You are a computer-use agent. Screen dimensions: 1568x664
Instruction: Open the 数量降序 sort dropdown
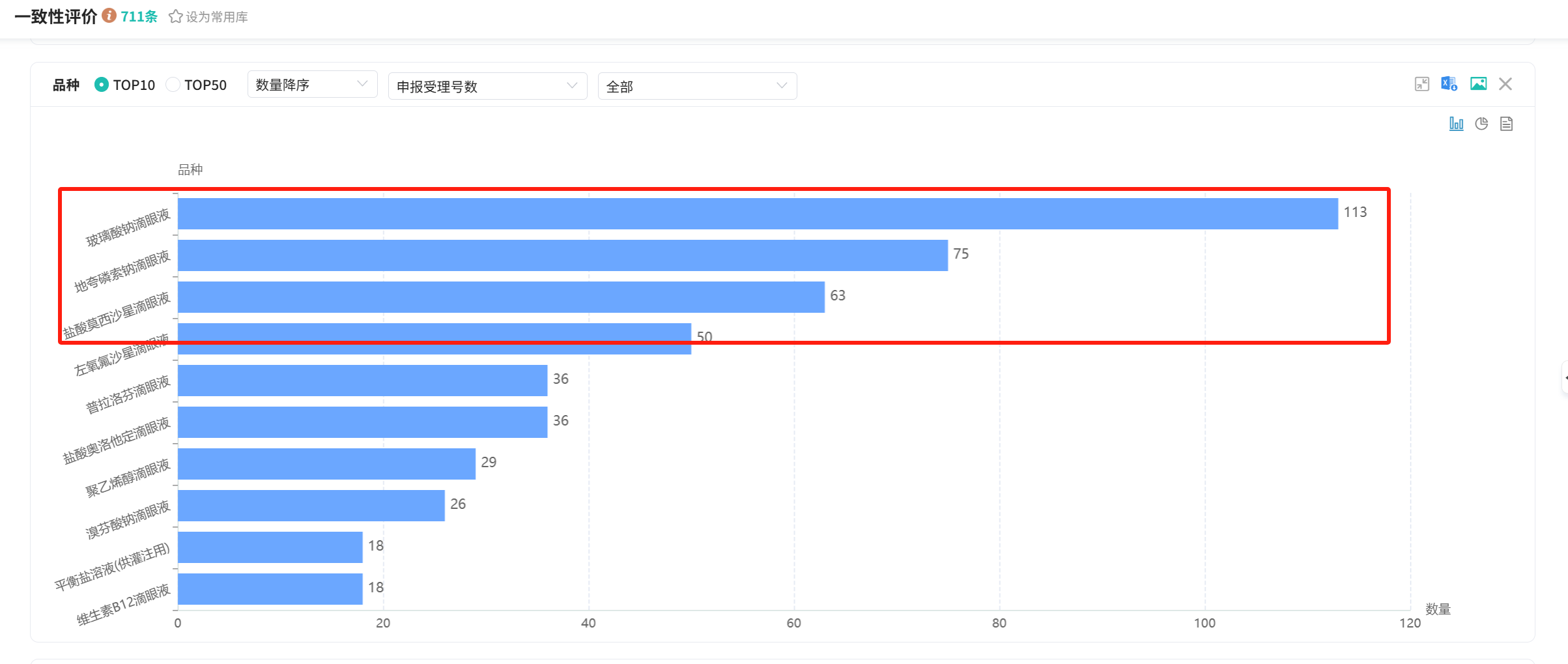pos(312,85)
